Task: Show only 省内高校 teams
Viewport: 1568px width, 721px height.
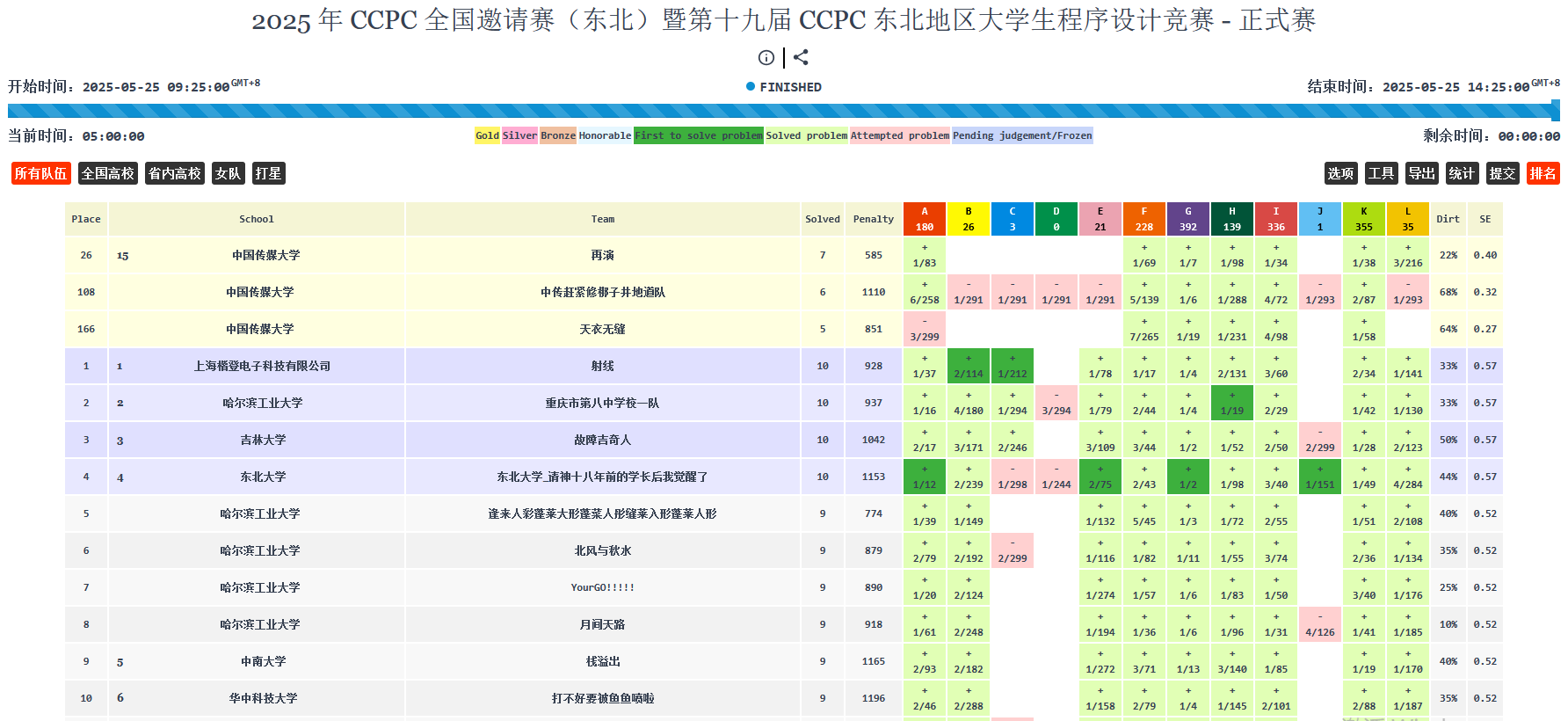Action: (x=175, y=173)
